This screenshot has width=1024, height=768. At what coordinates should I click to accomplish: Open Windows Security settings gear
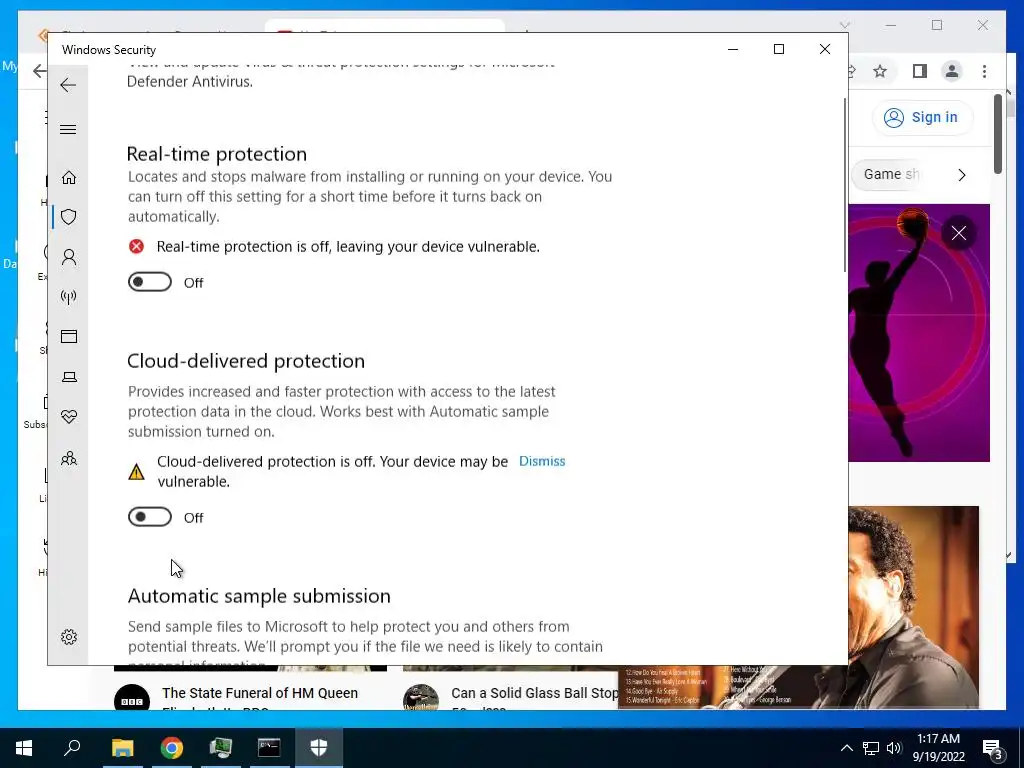[x=69, y=637]
